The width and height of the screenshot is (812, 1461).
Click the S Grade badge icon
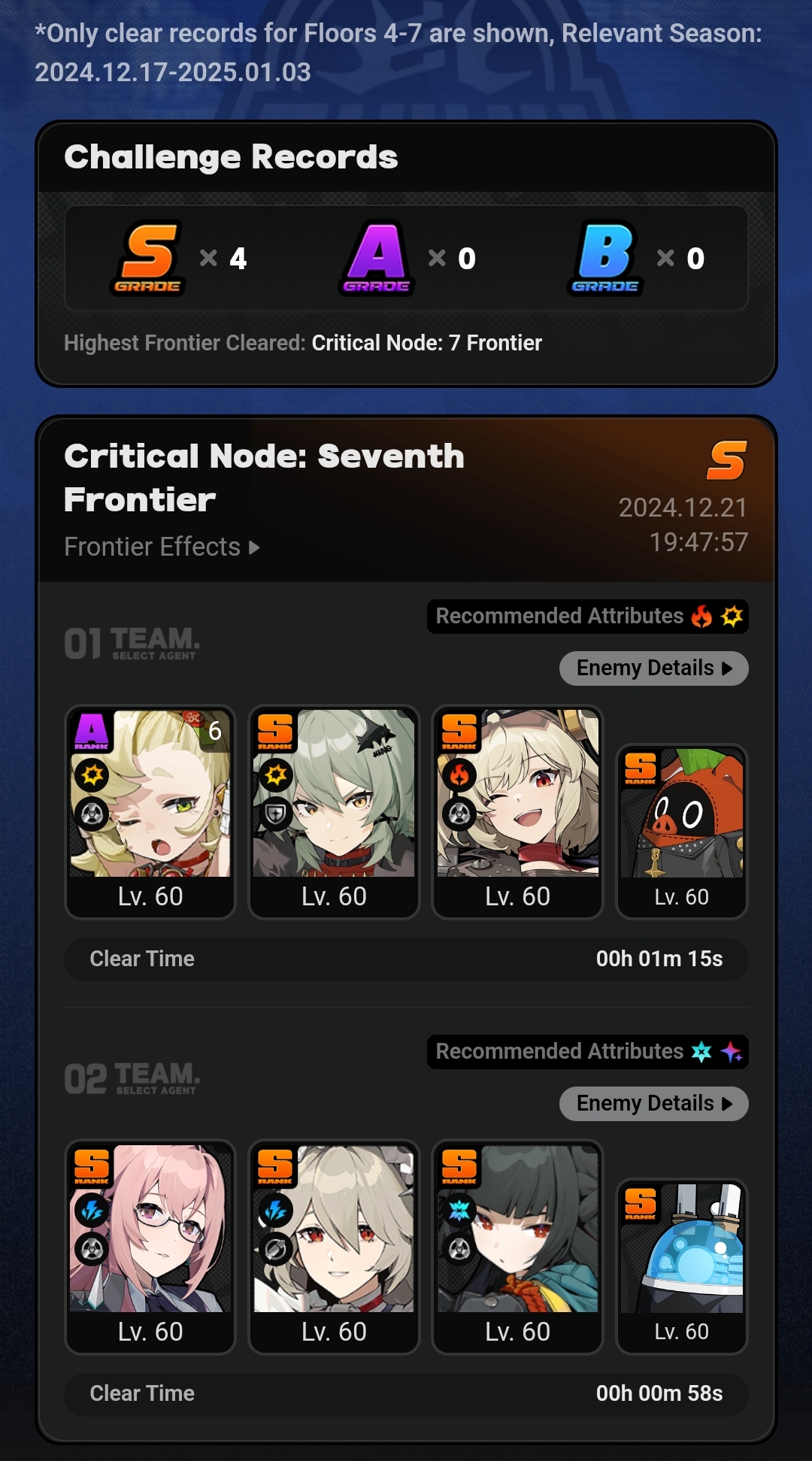point(149,258)
